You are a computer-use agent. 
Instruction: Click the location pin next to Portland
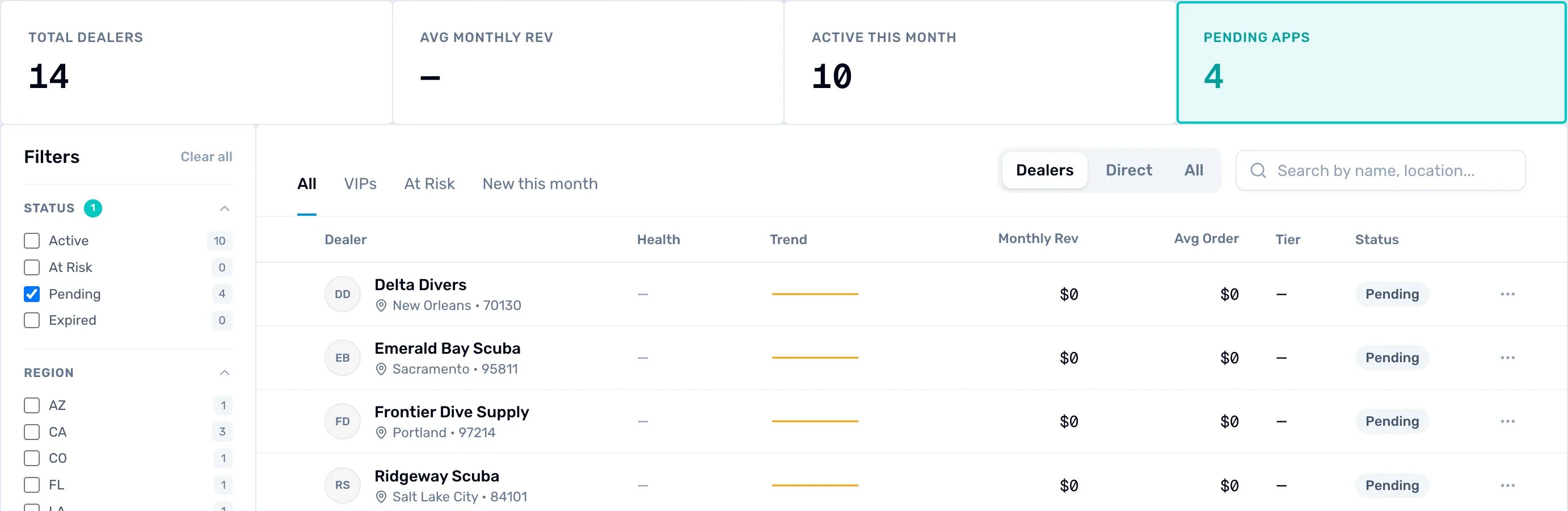click(x=381, y=433)
